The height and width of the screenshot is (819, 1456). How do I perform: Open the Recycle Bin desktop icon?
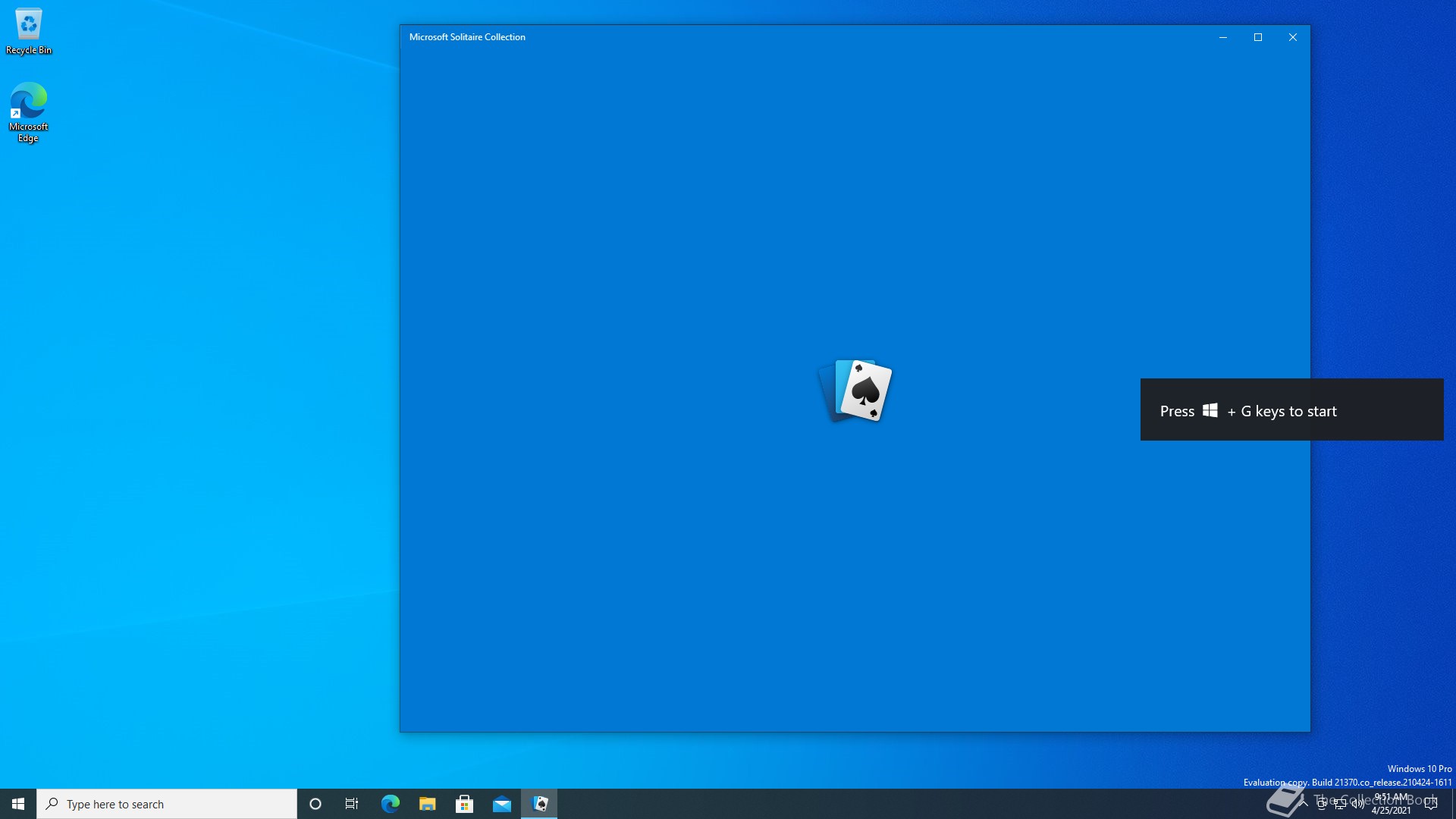[x=29, y=32]
